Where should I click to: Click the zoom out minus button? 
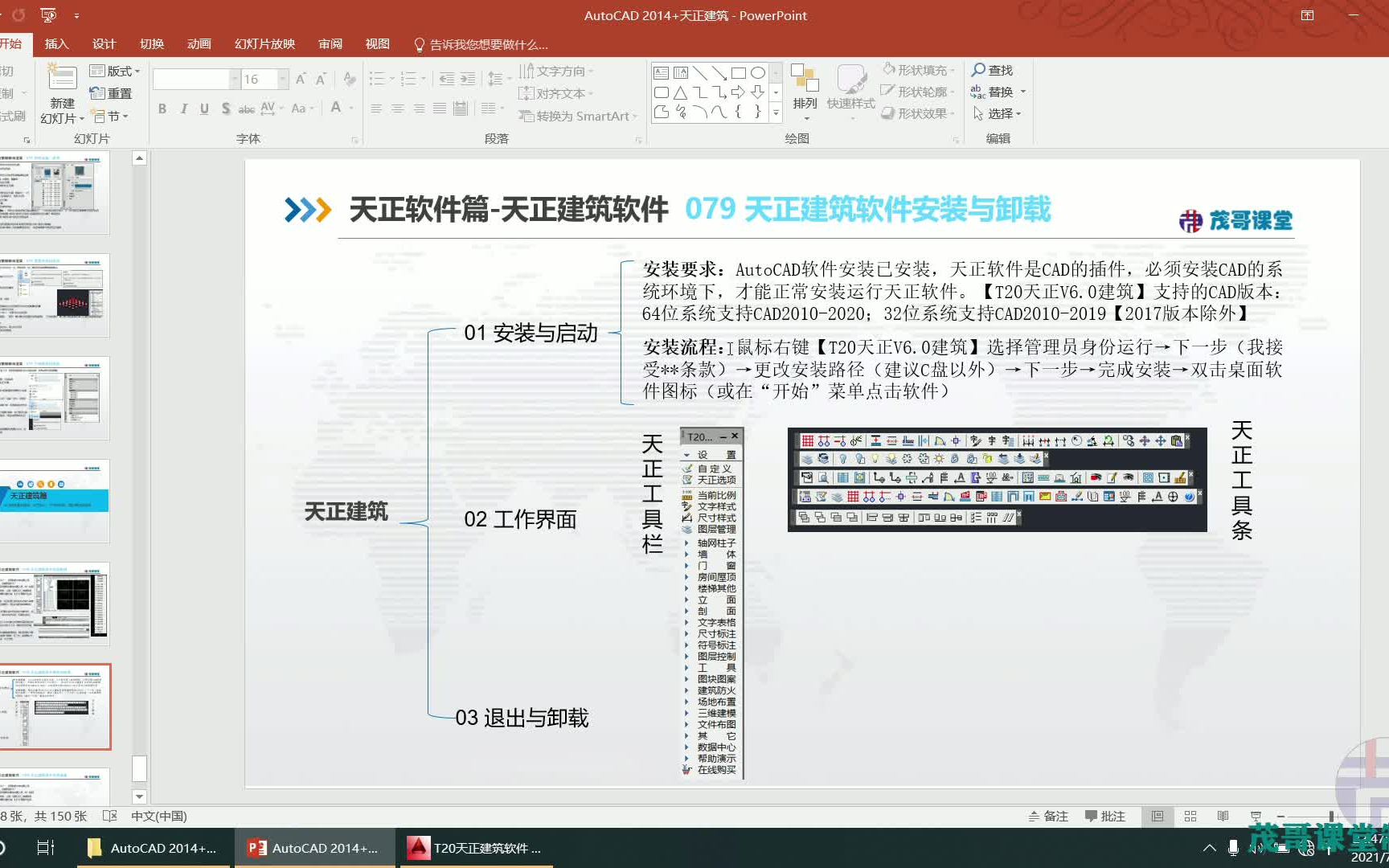(x=1280, y=817)
